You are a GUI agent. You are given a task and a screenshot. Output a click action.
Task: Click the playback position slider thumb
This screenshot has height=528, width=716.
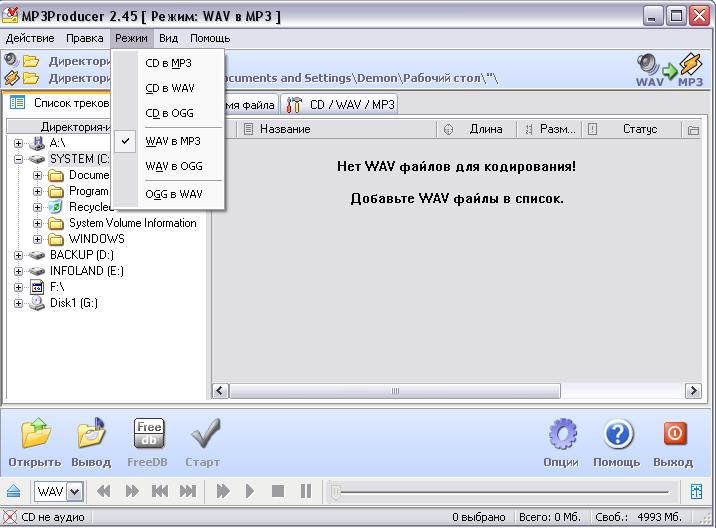click(x=336, y=492)
